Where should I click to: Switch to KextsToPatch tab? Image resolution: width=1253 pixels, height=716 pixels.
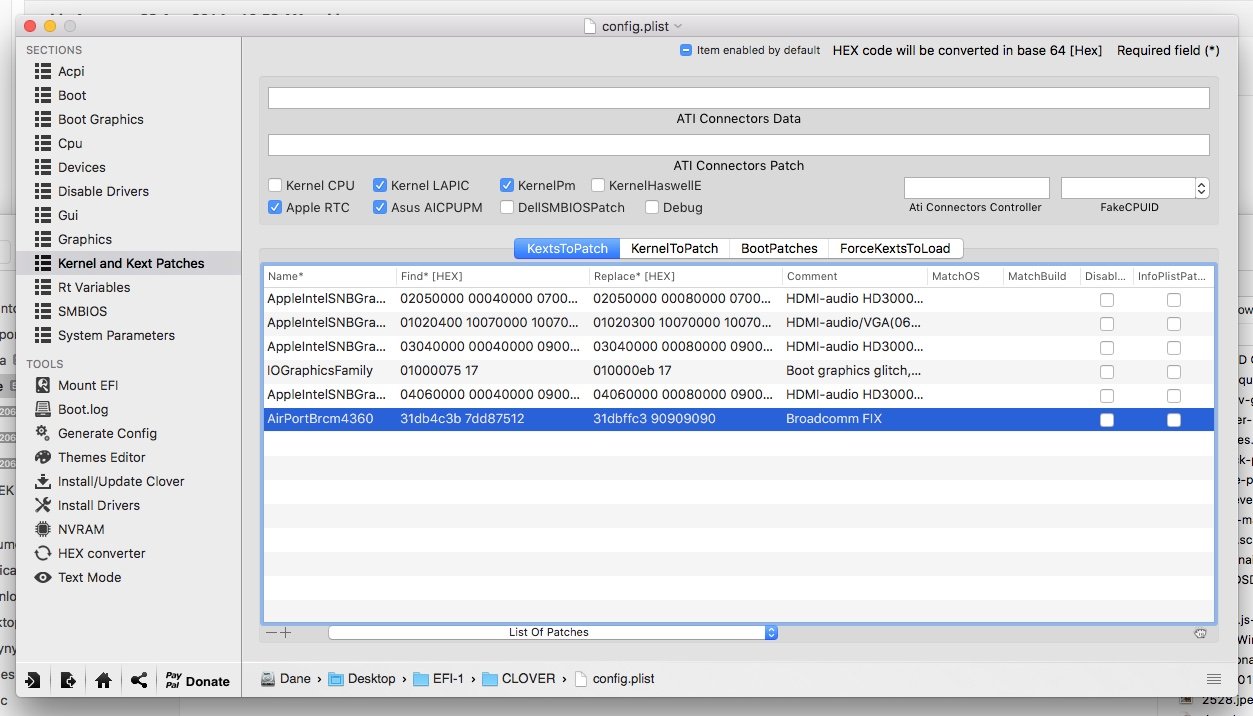567,248
